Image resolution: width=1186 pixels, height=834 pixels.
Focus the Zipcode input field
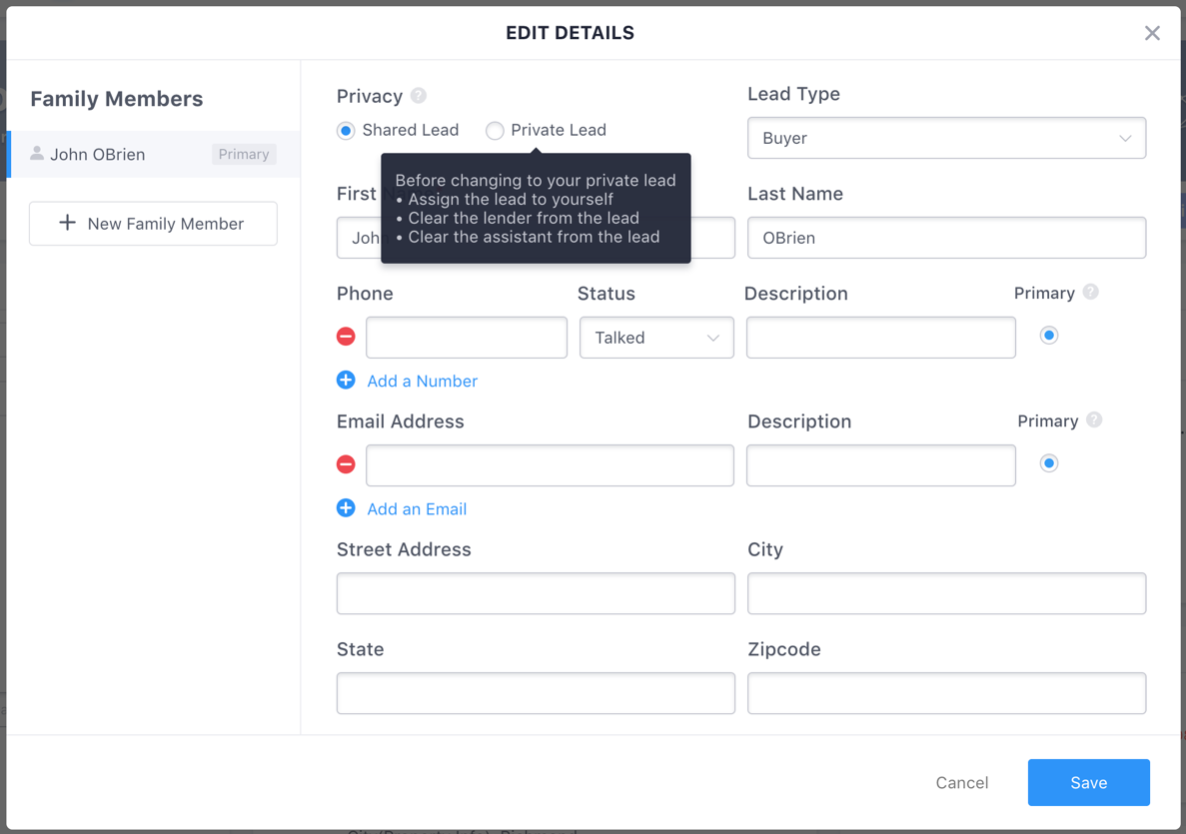pyautogui.click(x=946, y=693)
